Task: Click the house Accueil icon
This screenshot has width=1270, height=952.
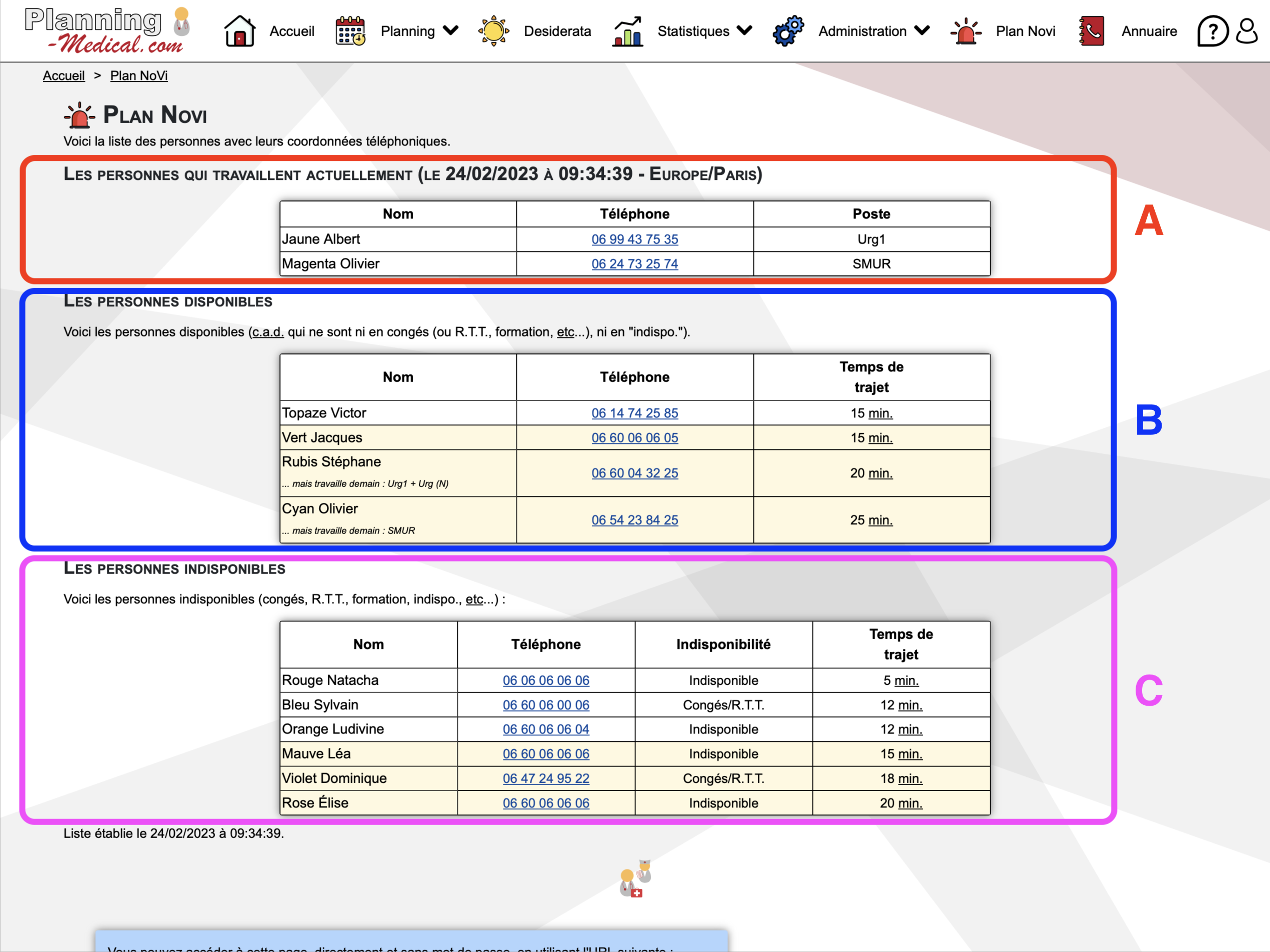Action: click(x=239, y=31)
